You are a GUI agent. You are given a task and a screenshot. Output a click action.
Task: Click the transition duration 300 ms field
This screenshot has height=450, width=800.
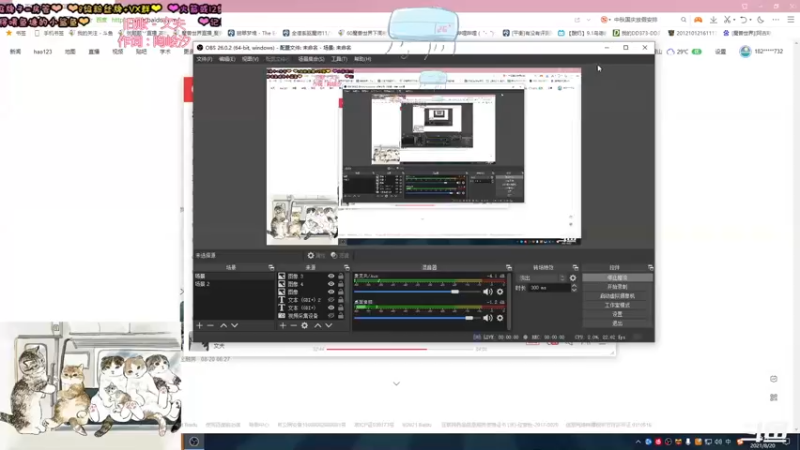[549, 288]
